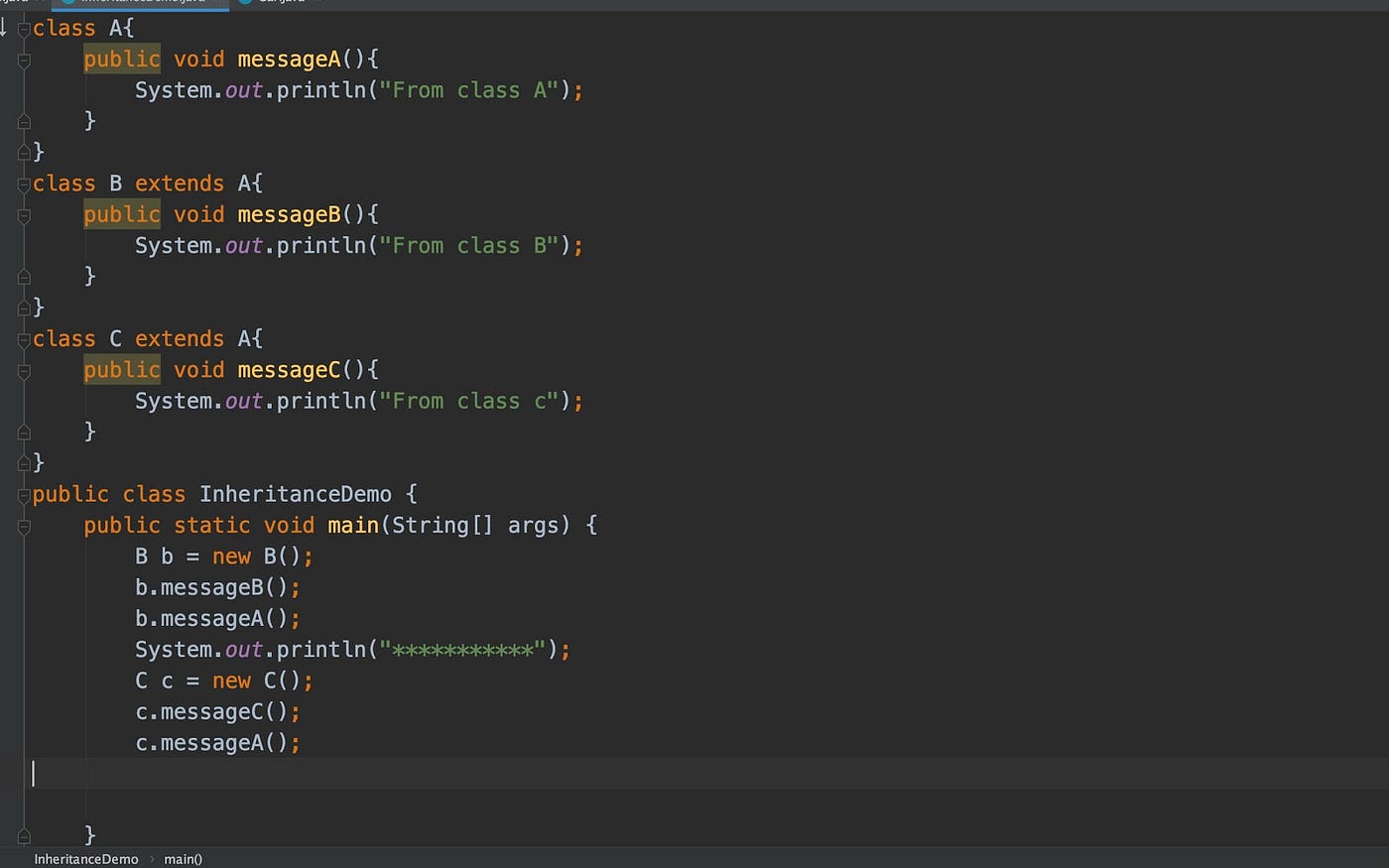Click the fold icon beside messageB method
Screen dimensions: 1389x868
click(x=23, y=214)
